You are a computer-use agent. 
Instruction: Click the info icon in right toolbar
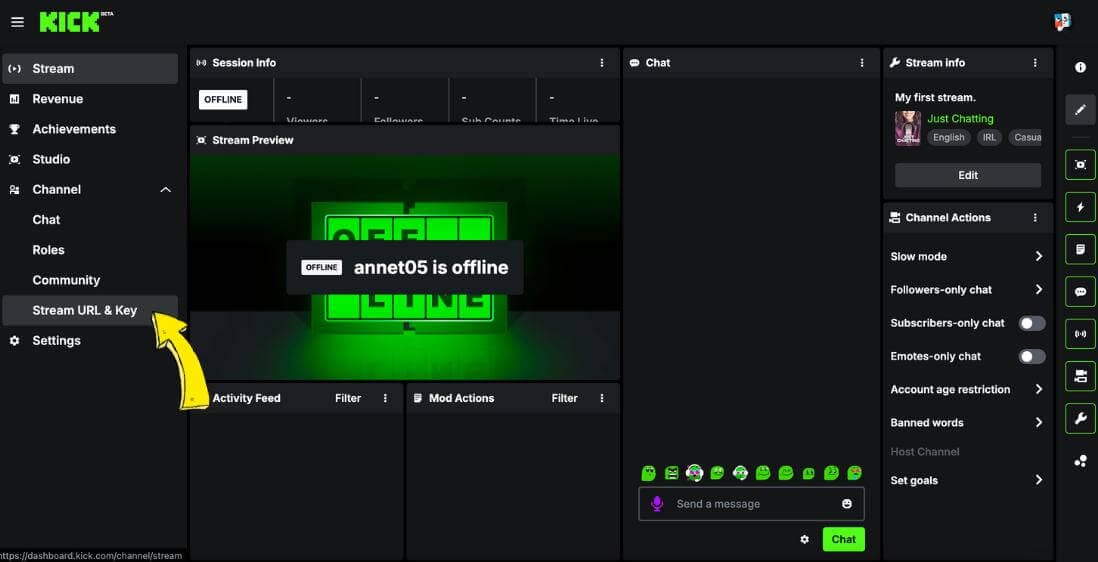(x=1080, y=67)
